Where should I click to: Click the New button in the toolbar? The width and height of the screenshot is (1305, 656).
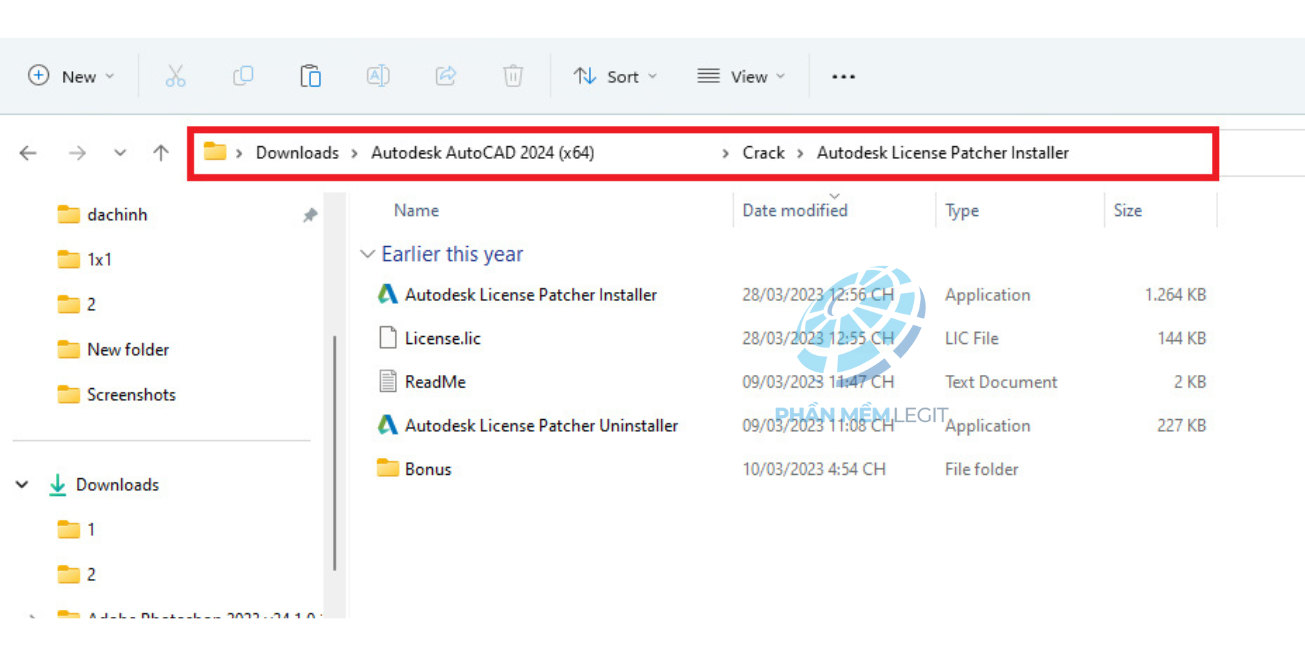(71, 76)
